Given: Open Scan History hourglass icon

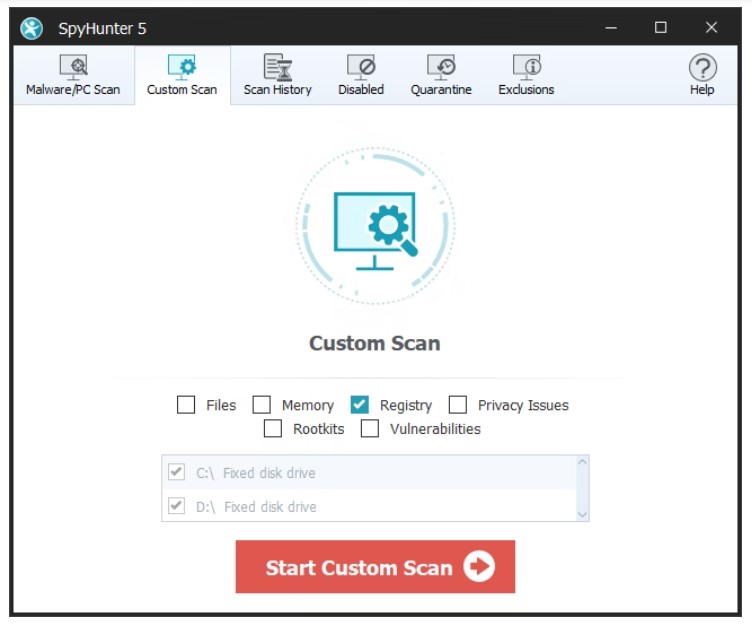Looking at the screenshot, I should click(x=278, y=67).
